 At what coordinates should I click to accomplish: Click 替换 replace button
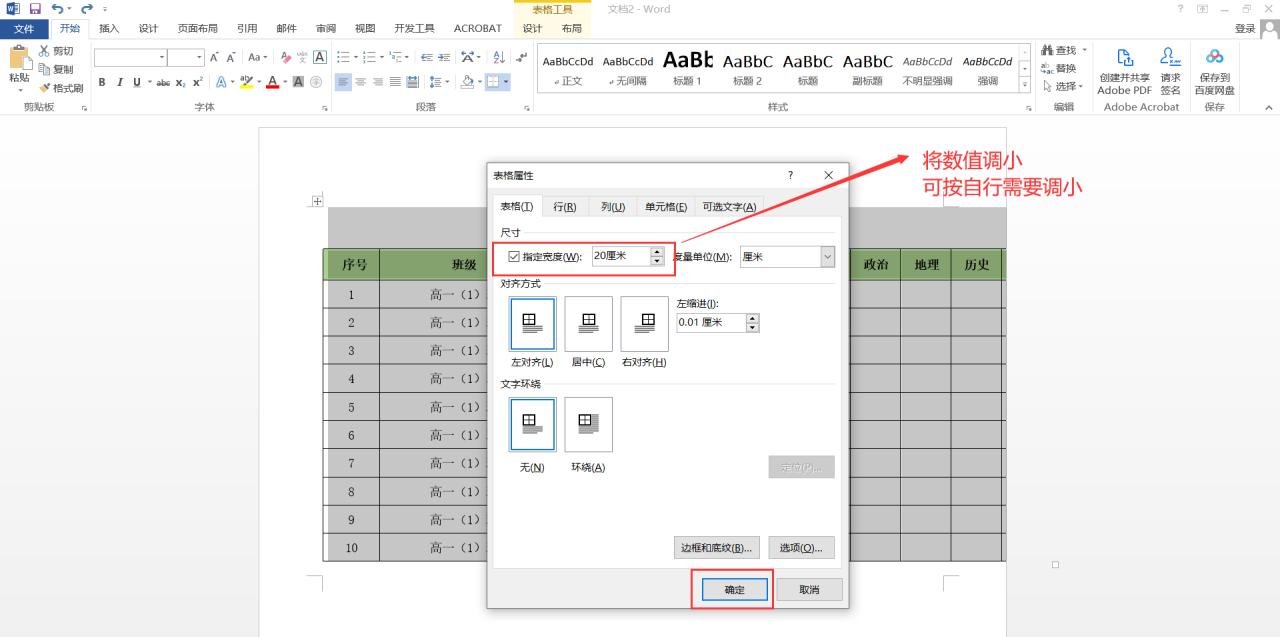point(1059,68)
